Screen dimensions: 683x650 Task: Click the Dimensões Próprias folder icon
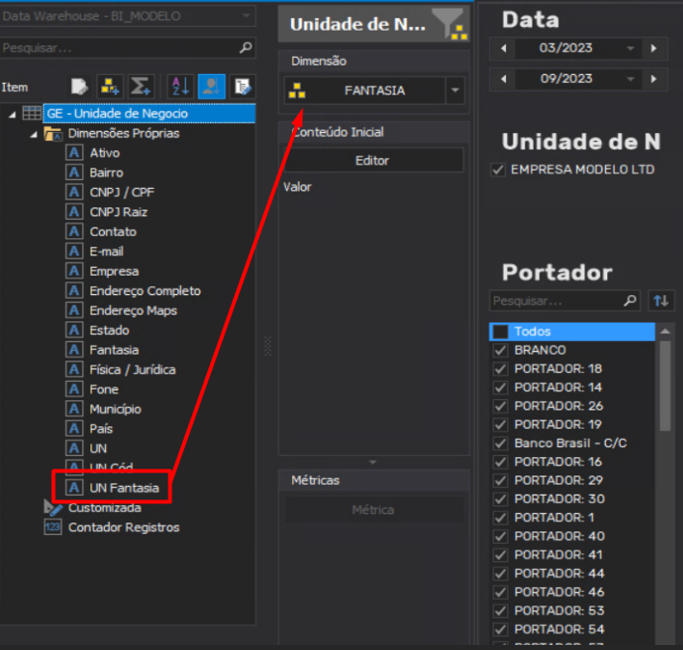[53, 133]
